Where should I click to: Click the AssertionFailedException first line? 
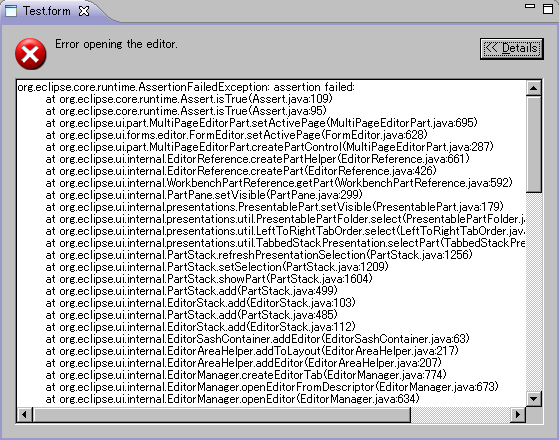coord(186,87)
